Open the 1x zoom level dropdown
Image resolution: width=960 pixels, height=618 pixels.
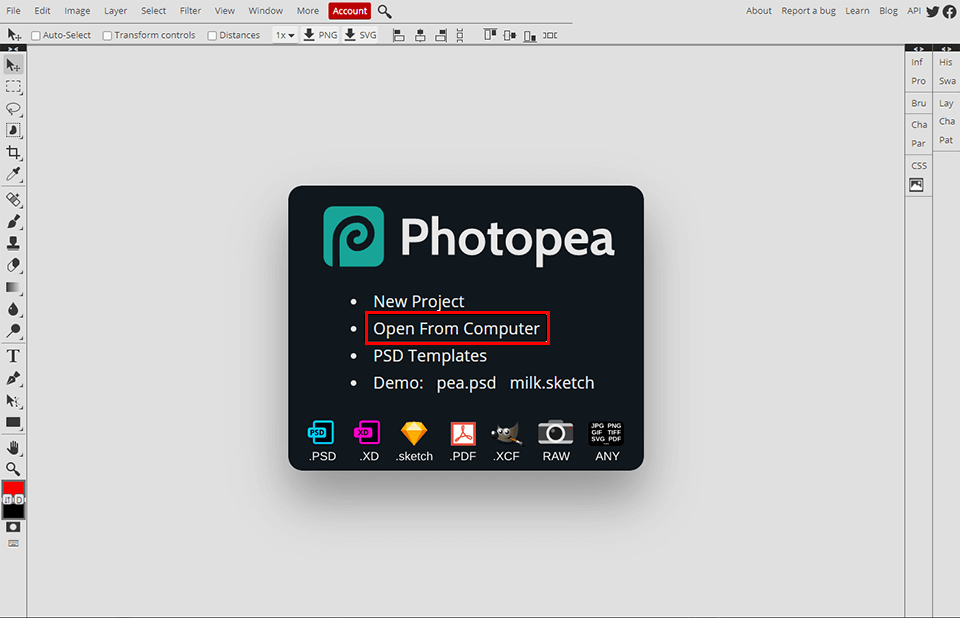point(285,34)
